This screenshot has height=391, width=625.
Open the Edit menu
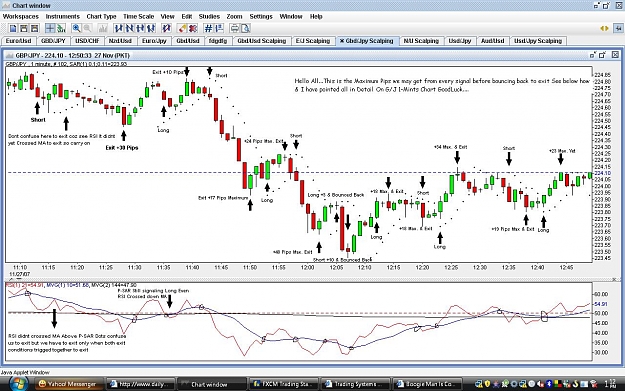click(x=187, y=16)
